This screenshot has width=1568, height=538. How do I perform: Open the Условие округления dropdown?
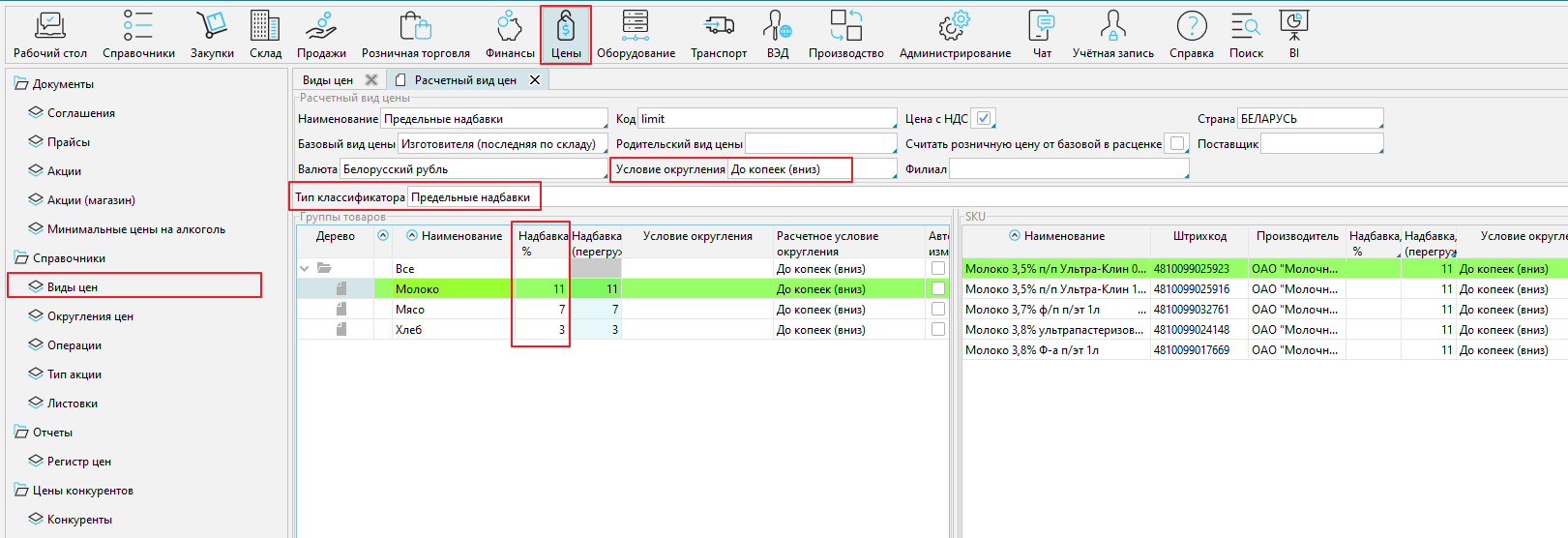tap(788, 169)
